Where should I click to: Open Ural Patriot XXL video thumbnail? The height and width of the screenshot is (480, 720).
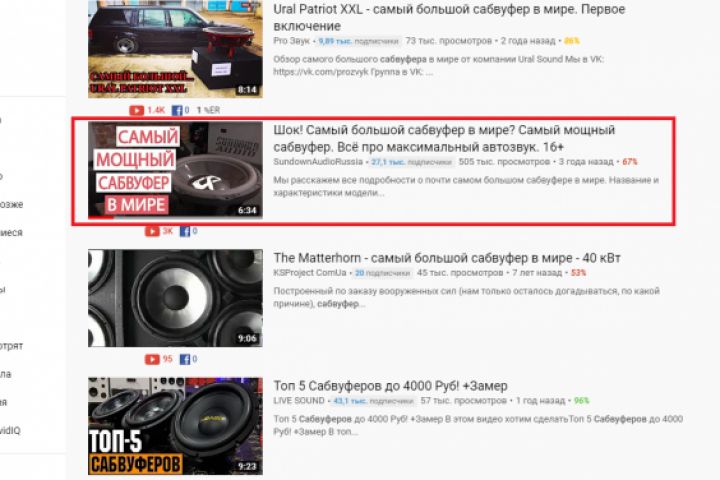[175, 49]
